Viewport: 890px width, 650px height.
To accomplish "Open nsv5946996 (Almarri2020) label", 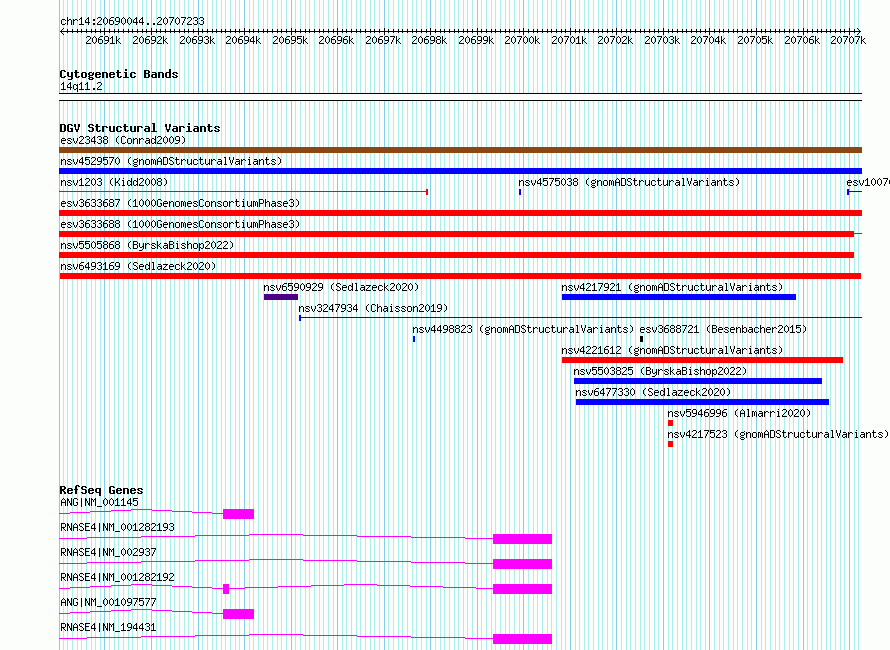I will click(739, 413).
